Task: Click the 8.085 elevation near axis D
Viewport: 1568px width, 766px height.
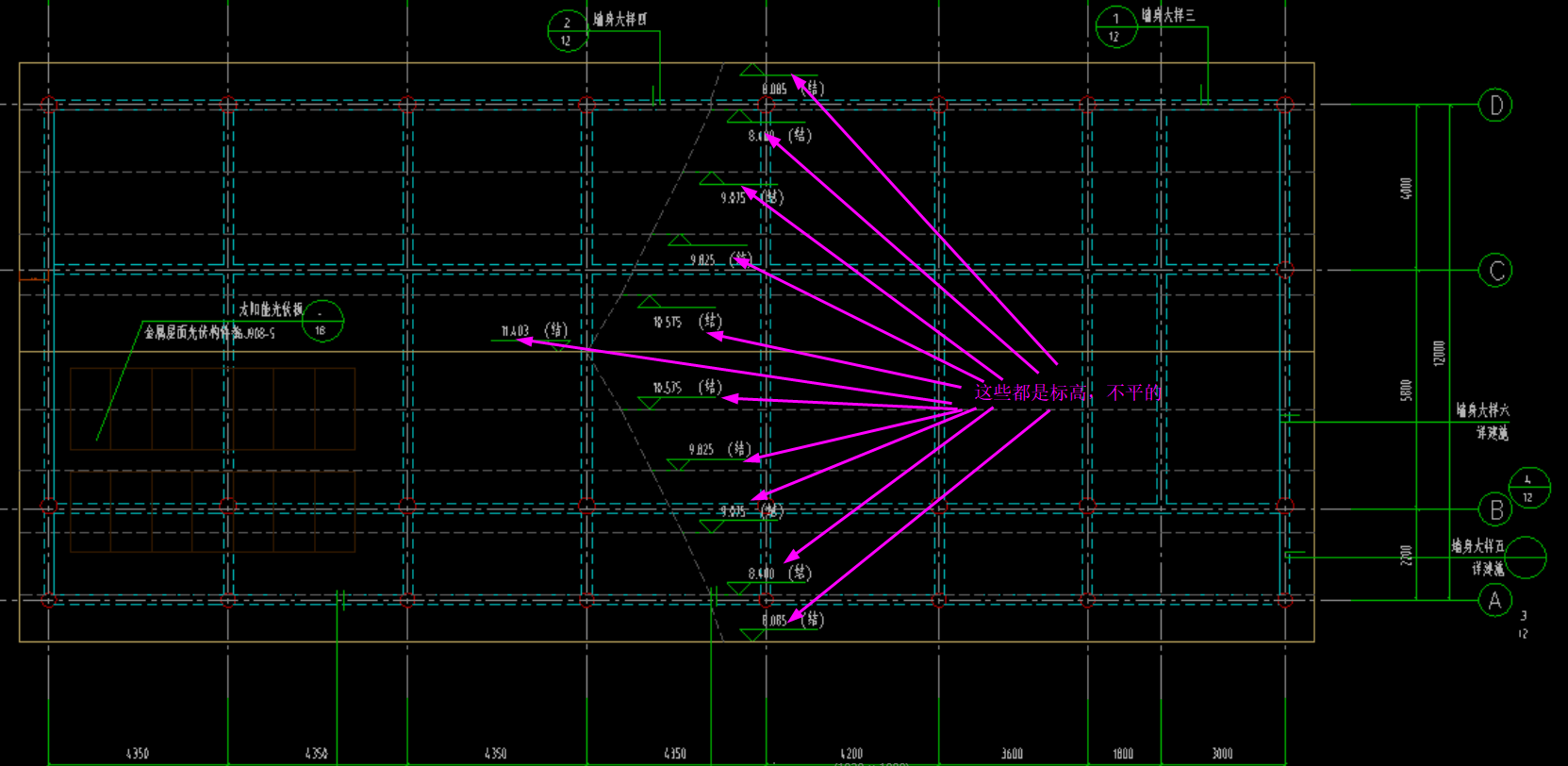Action: click(x=774, y=89)
